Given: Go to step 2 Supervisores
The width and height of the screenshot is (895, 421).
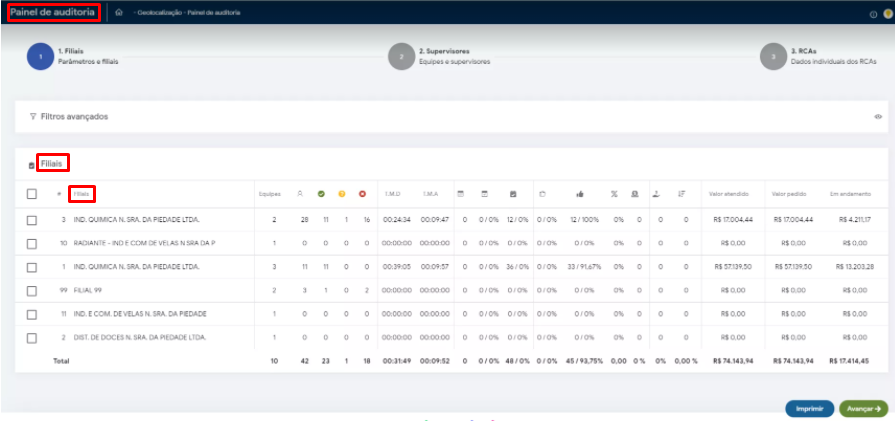Looking at the screenshot, I should click(x=402, y=56).
